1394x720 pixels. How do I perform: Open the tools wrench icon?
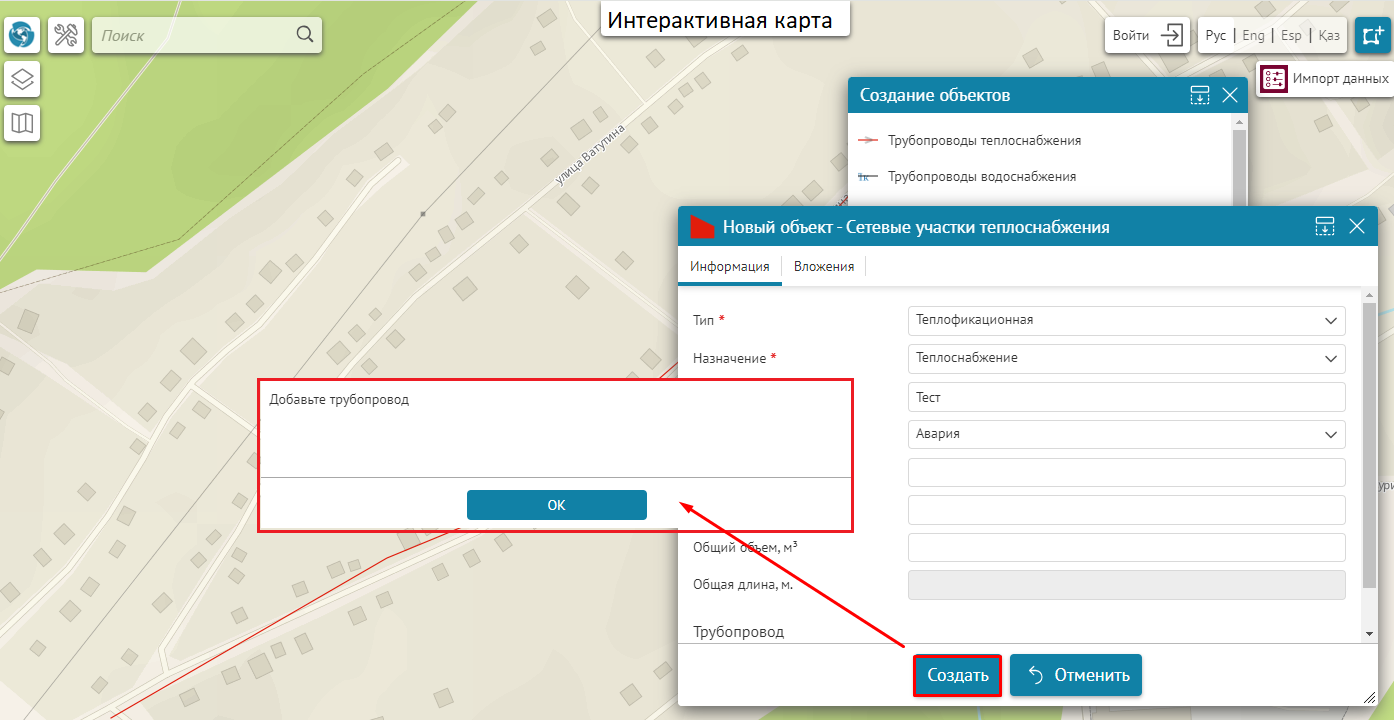pos(66,36)
